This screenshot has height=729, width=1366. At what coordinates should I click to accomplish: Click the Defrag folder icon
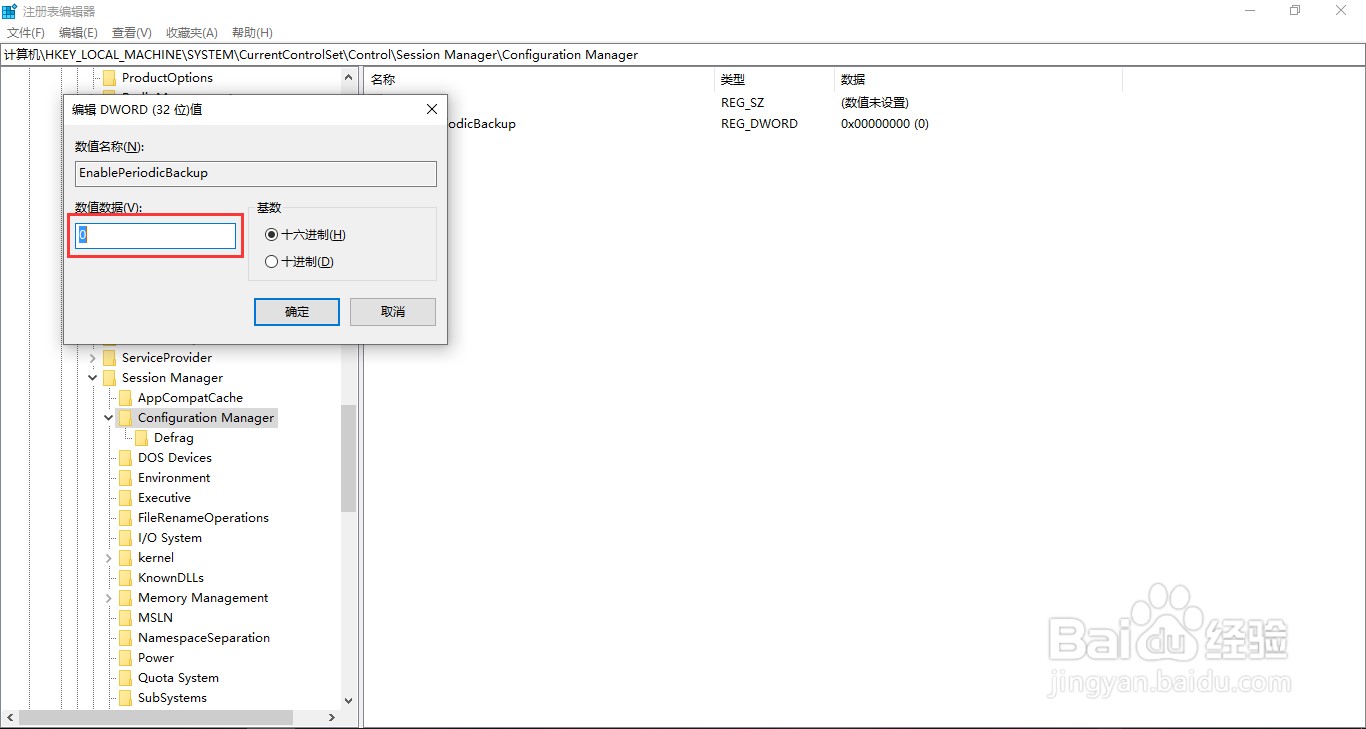click(x=141, y=438)
